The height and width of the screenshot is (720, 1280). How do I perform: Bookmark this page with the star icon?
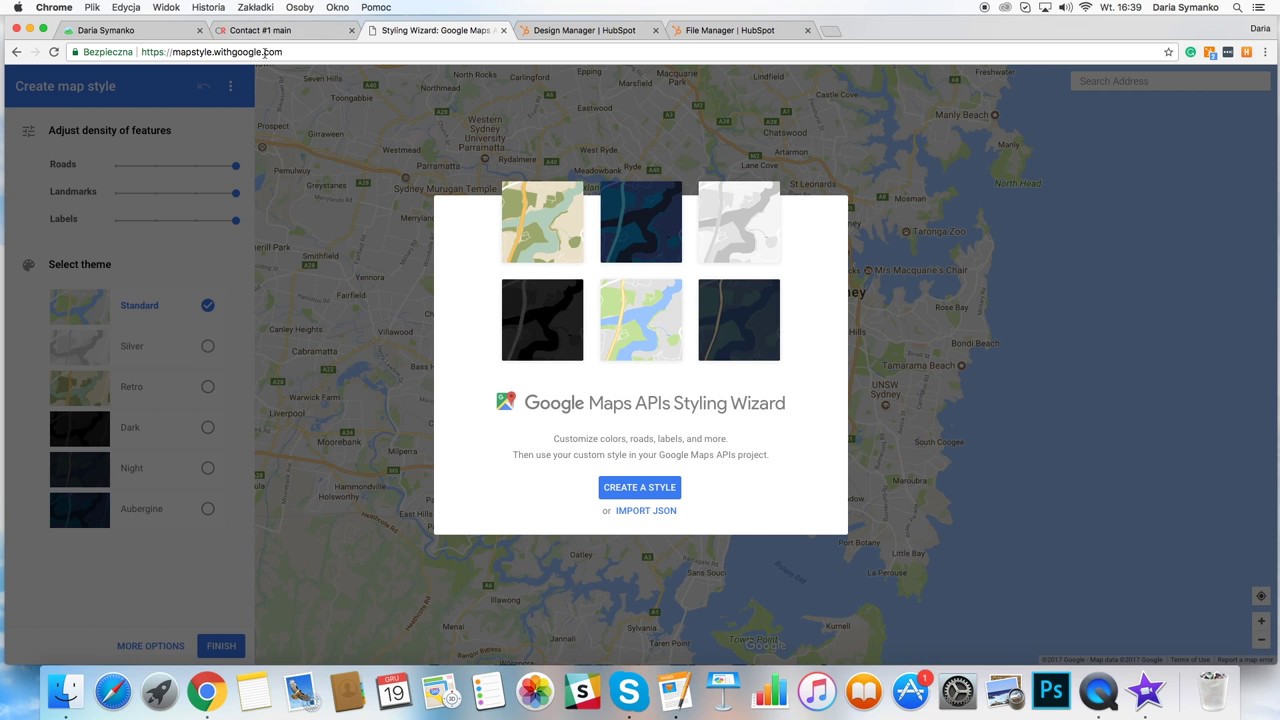coord(1168,52)
